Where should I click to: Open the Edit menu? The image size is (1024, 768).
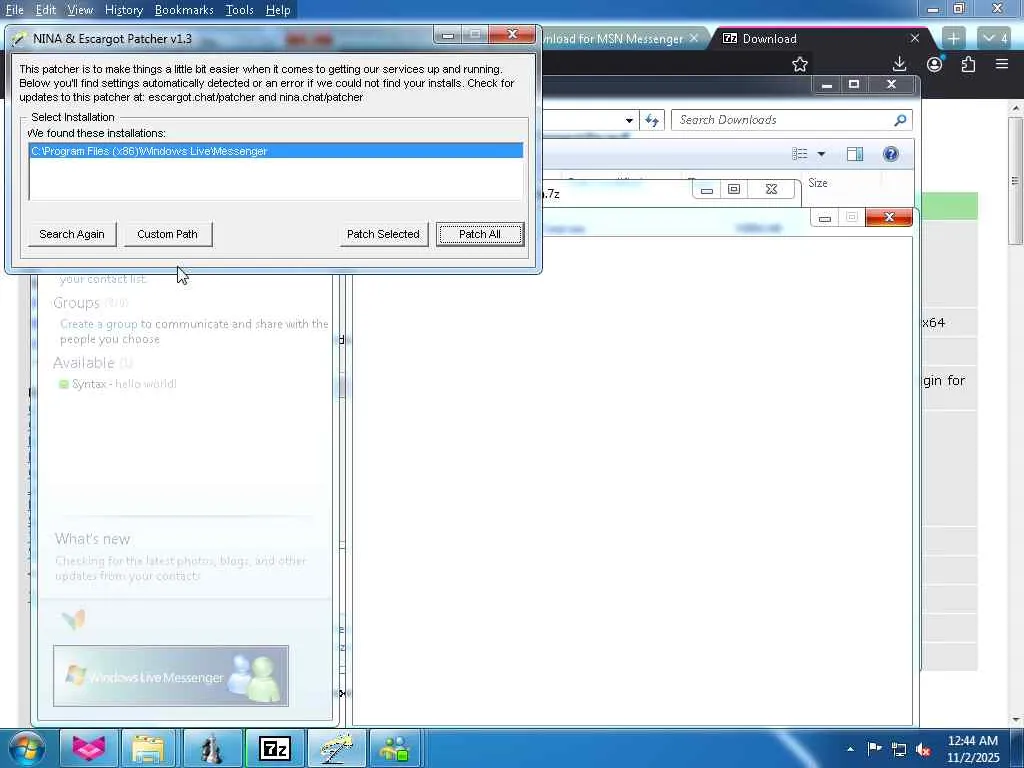pos(46,10)
